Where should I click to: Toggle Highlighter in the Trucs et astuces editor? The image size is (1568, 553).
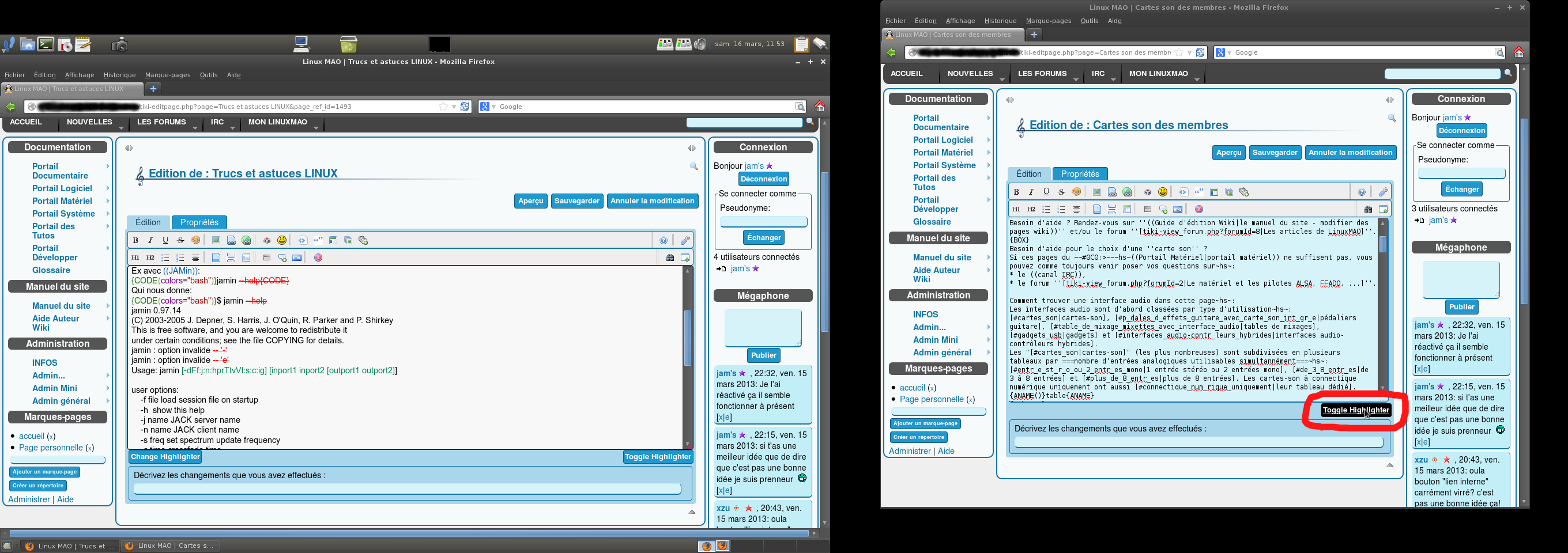click(658, 457)
